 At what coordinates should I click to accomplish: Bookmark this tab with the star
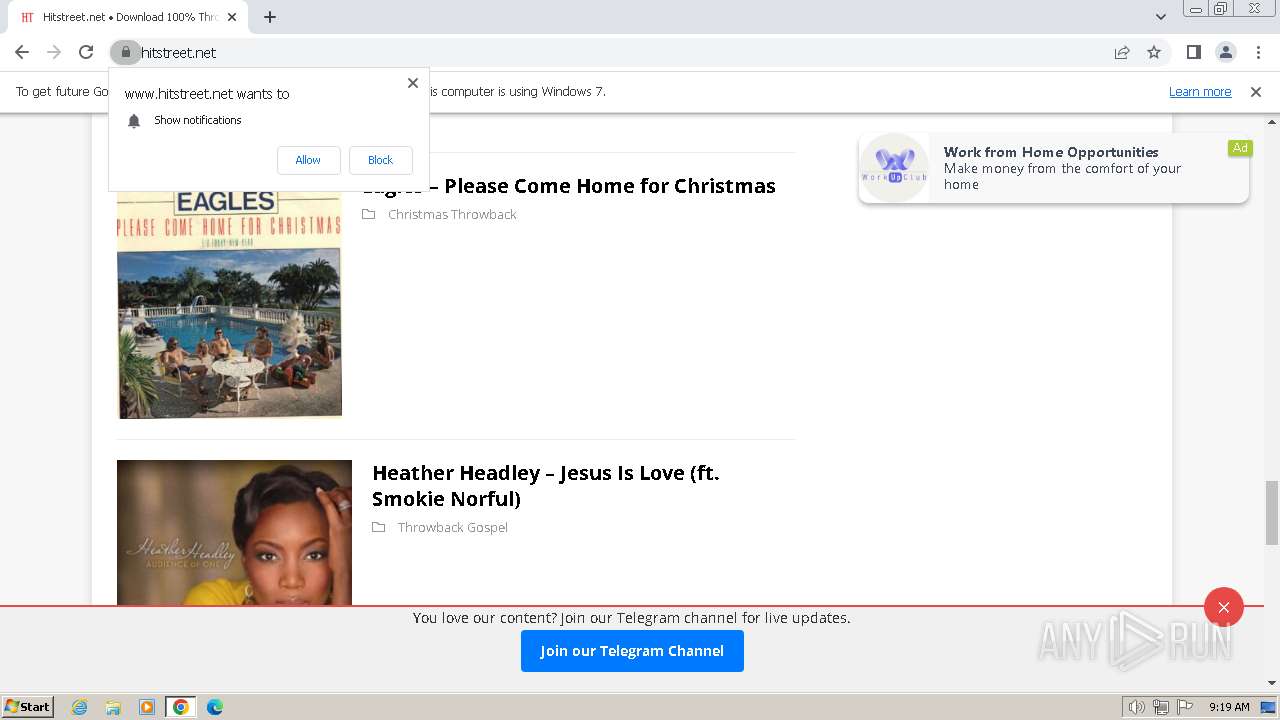click(x=1154, y=52)
